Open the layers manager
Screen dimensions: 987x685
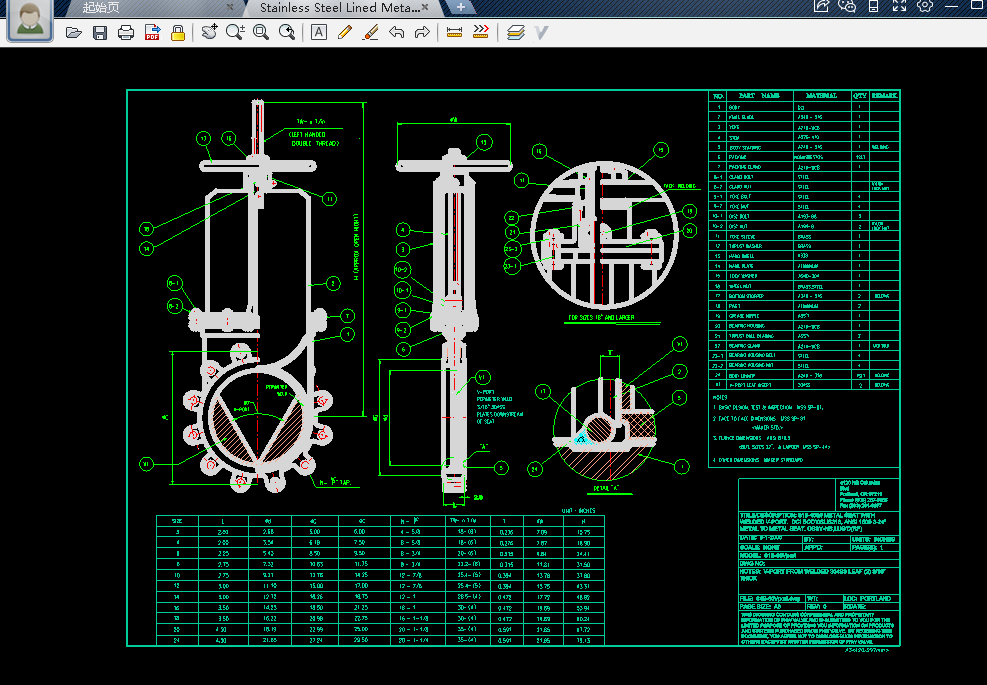click(x=516, y=32)
